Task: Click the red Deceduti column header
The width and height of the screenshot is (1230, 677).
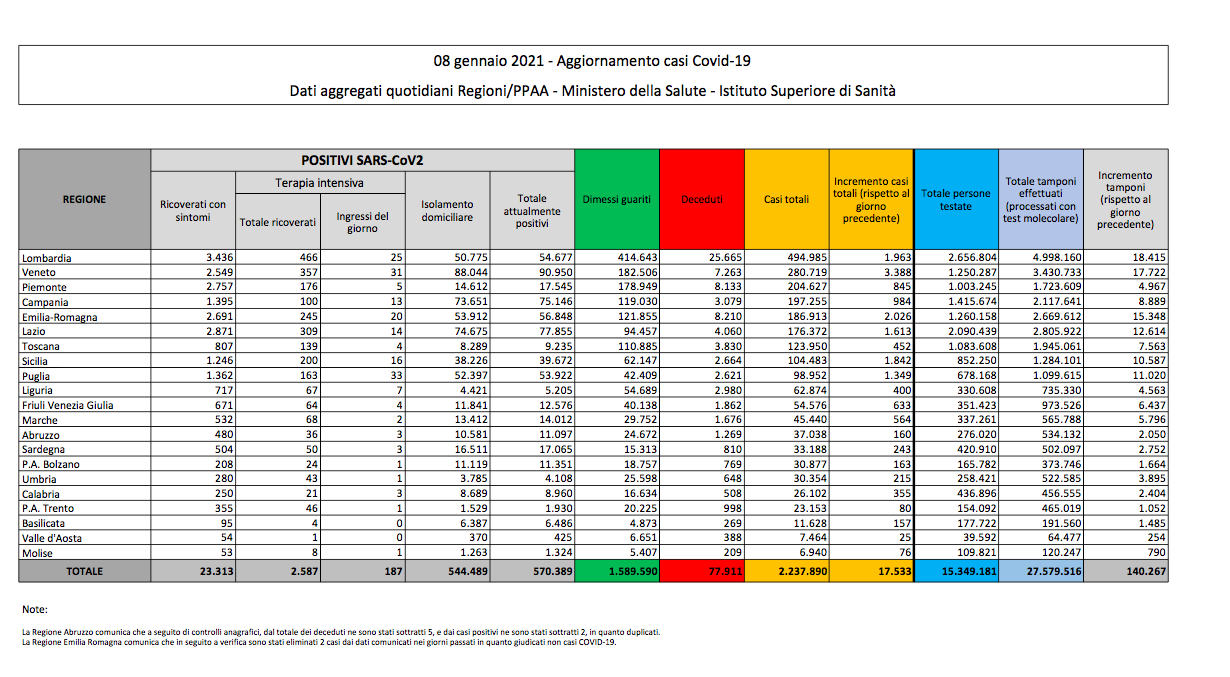Action: point(701,199)
